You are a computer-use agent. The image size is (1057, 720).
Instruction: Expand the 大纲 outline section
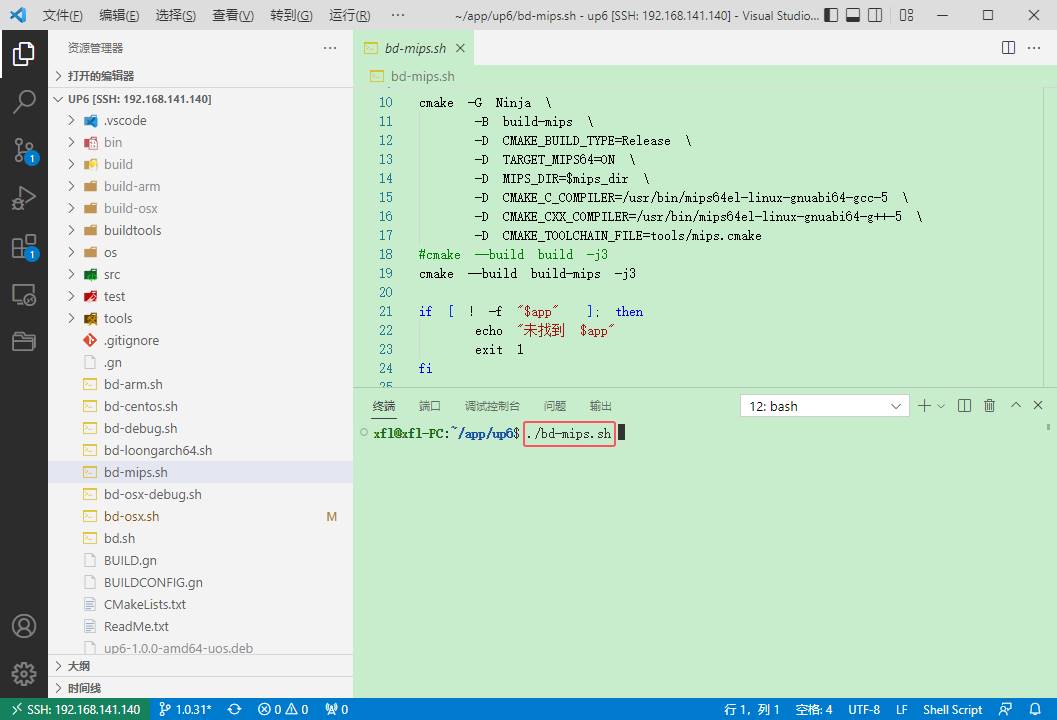pyautogui.click(x=79, y=666)
